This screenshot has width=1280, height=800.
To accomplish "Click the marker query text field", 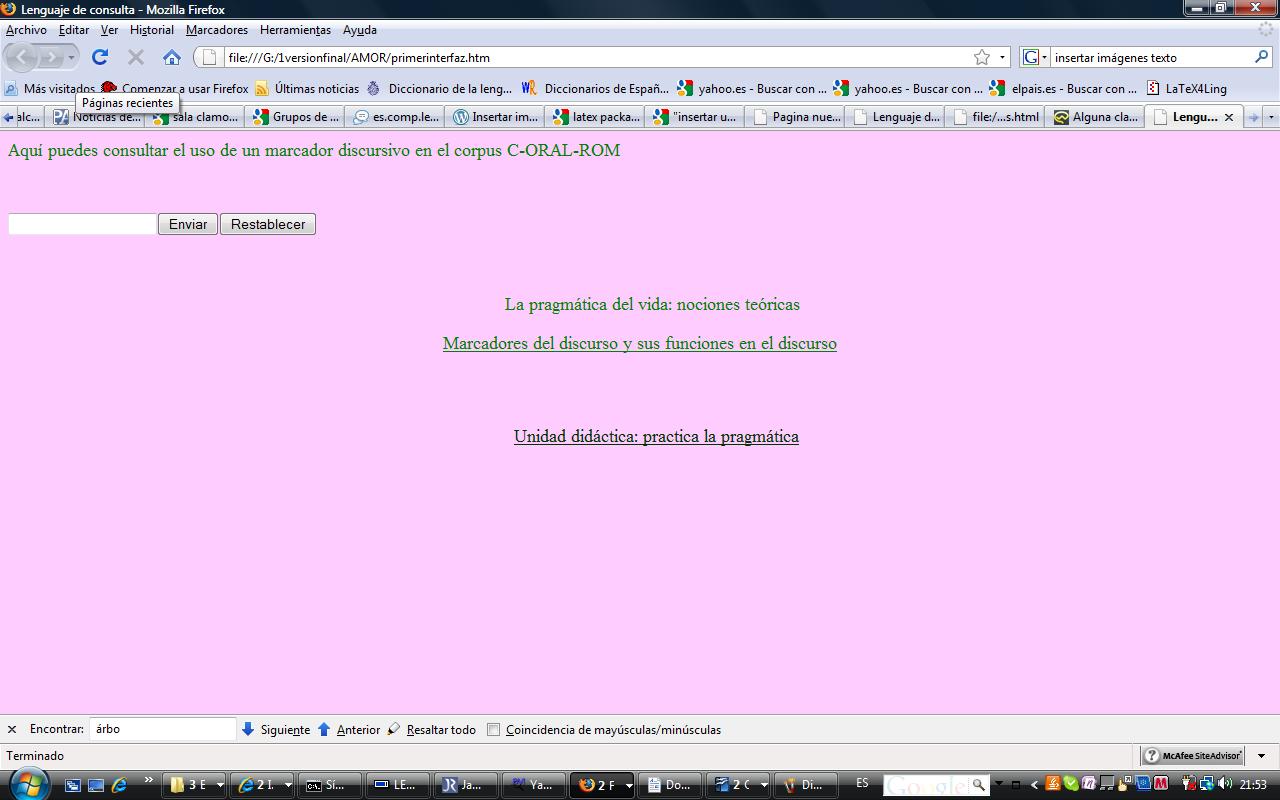I will pyautogui.click(x=82, y=224).
